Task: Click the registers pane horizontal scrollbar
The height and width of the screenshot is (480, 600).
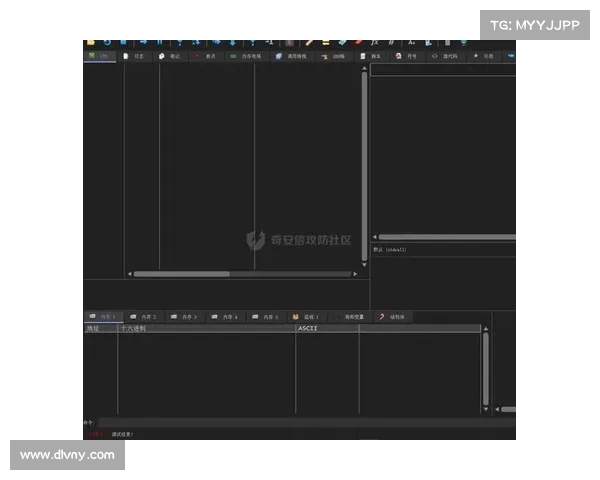Action: [x=447, y=237]
